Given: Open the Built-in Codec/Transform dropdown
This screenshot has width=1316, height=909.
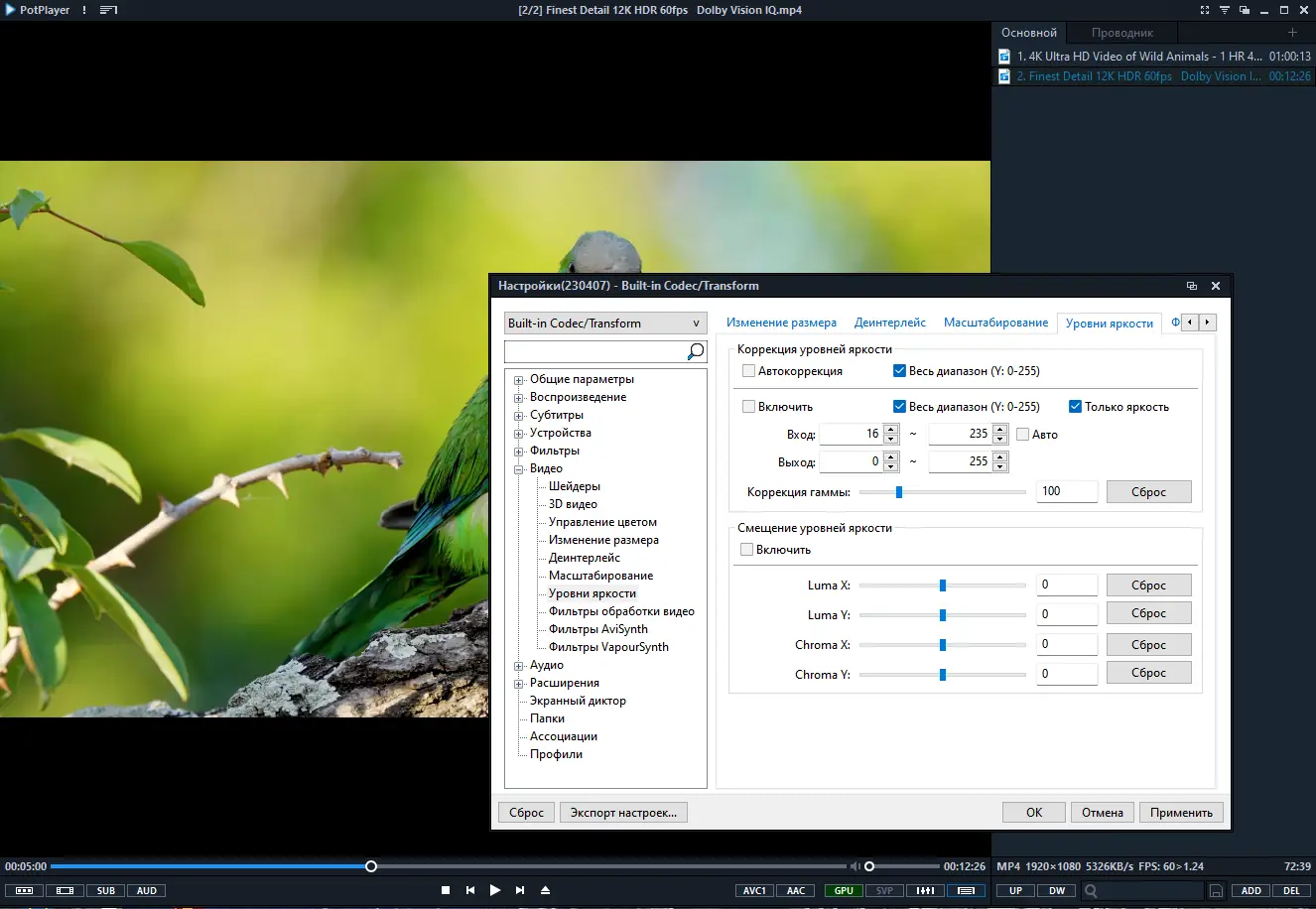Looking at the screenshot, I should coord(605,323).
